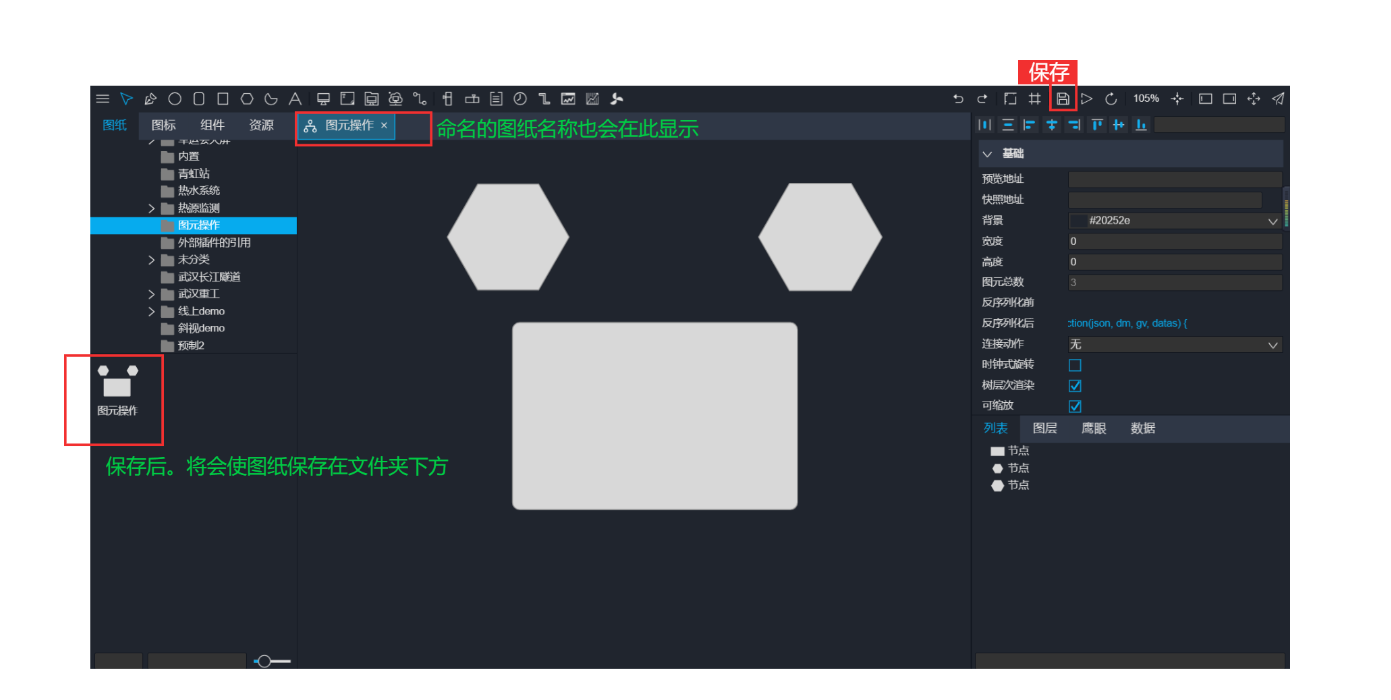The image size is (1391, 700).
Task: Select the hexagon shape tool
Action: click(x=247, y=99)
